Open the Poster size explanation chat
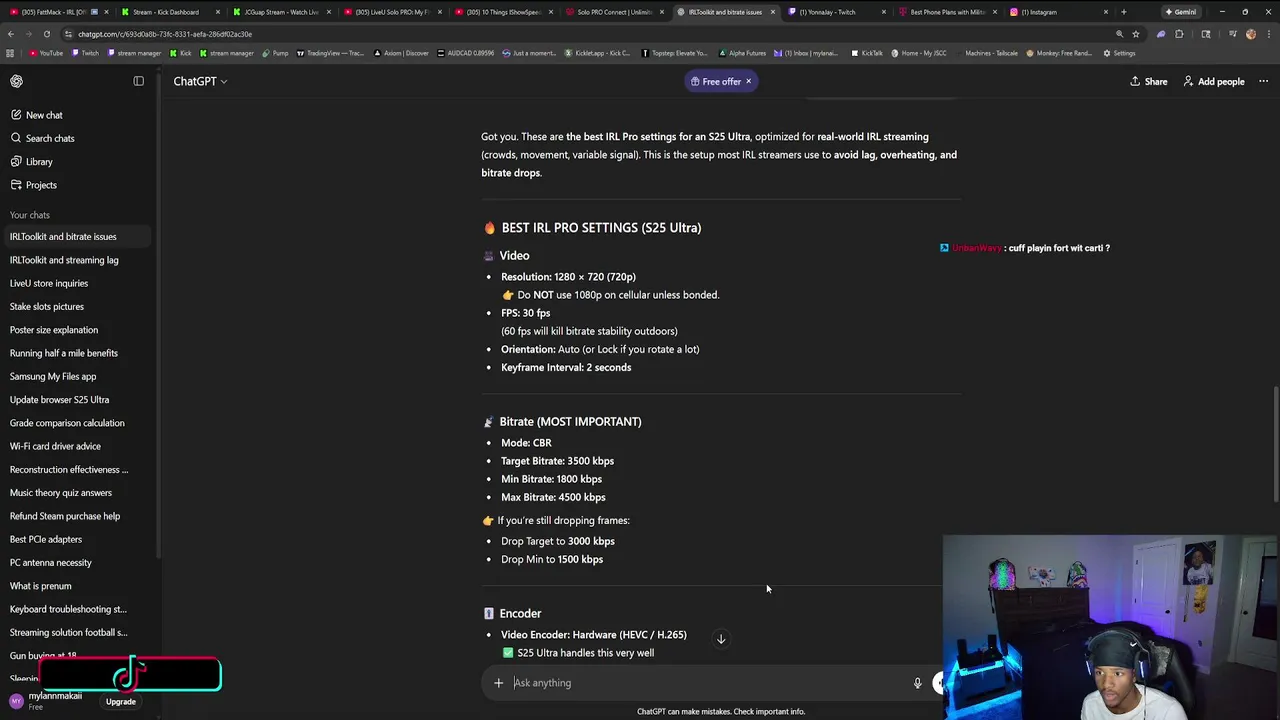 click(x=78, y=330)
